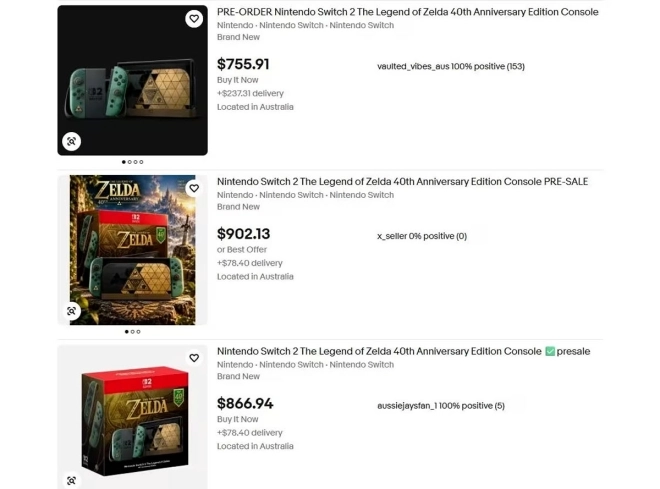Image resolution: width=660 pixels, height=489 pixels.
Task: Select second carousel dot under Zelda artwork
Action: click(x=133, y=332)
